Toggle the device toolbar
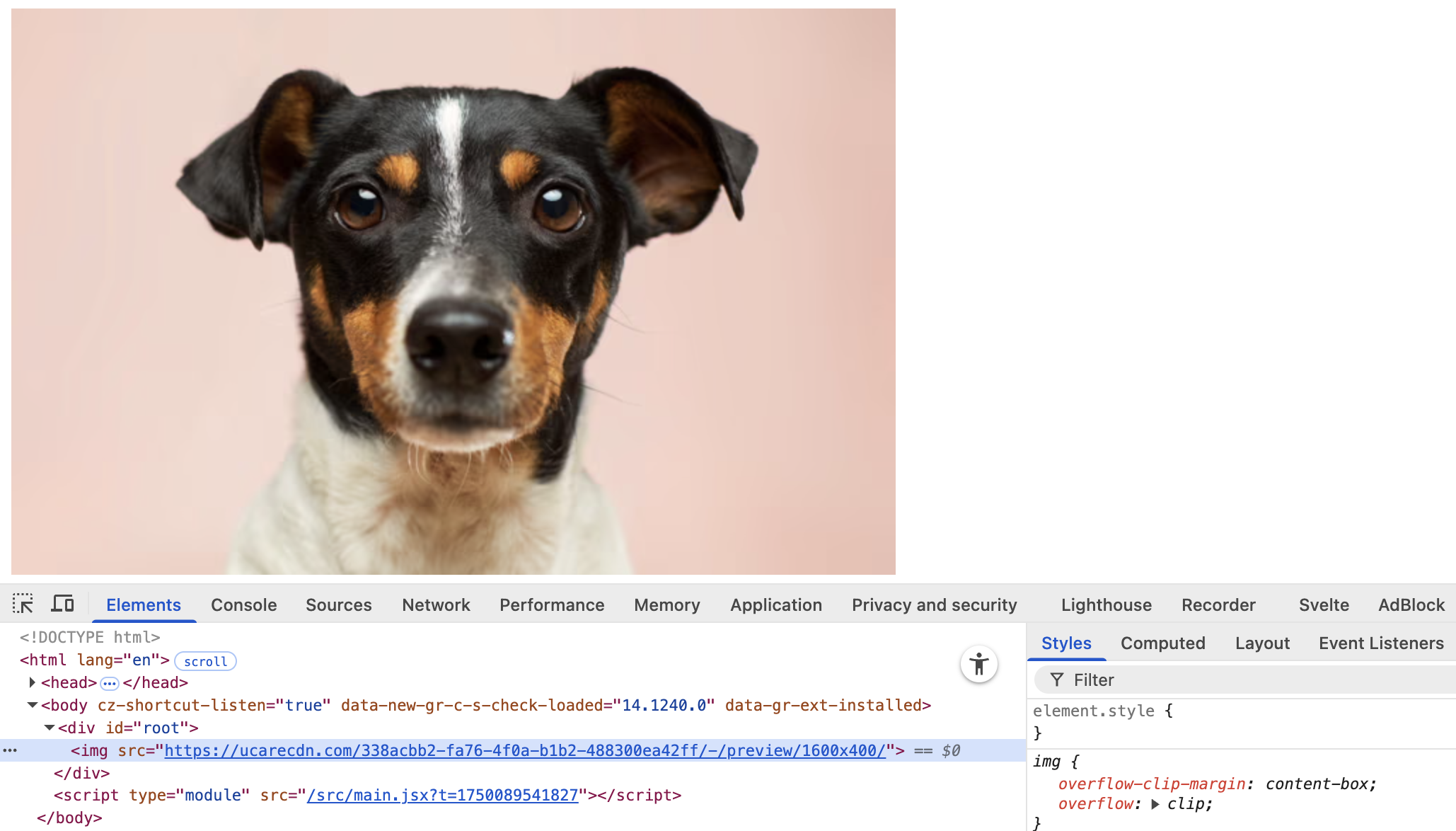The image size is (1456, 831). [x=63, y=604]
